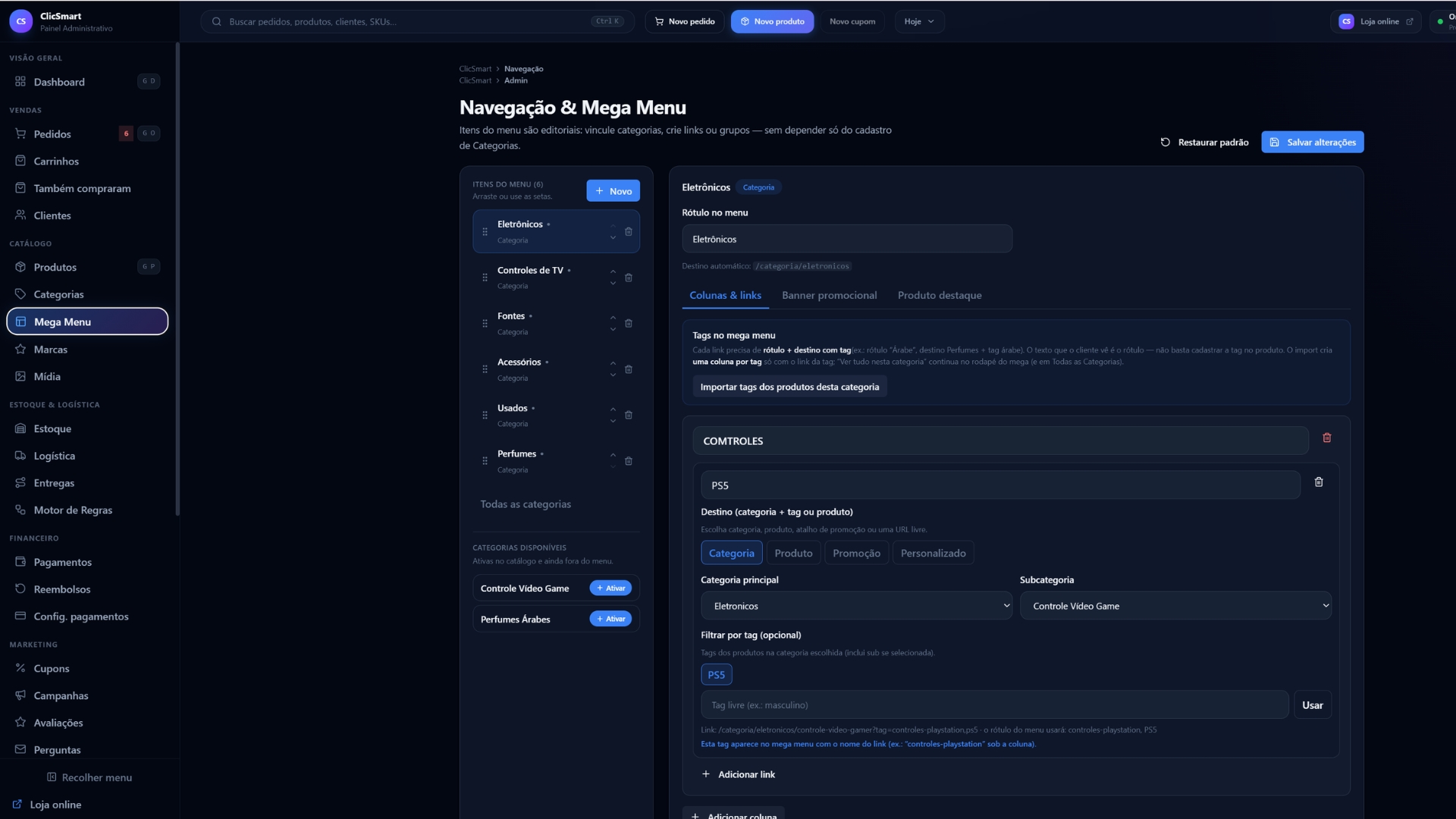Activate the Controle Vídeo Game category
This screenshot has height=819, width=1456.
click(610, 588)
